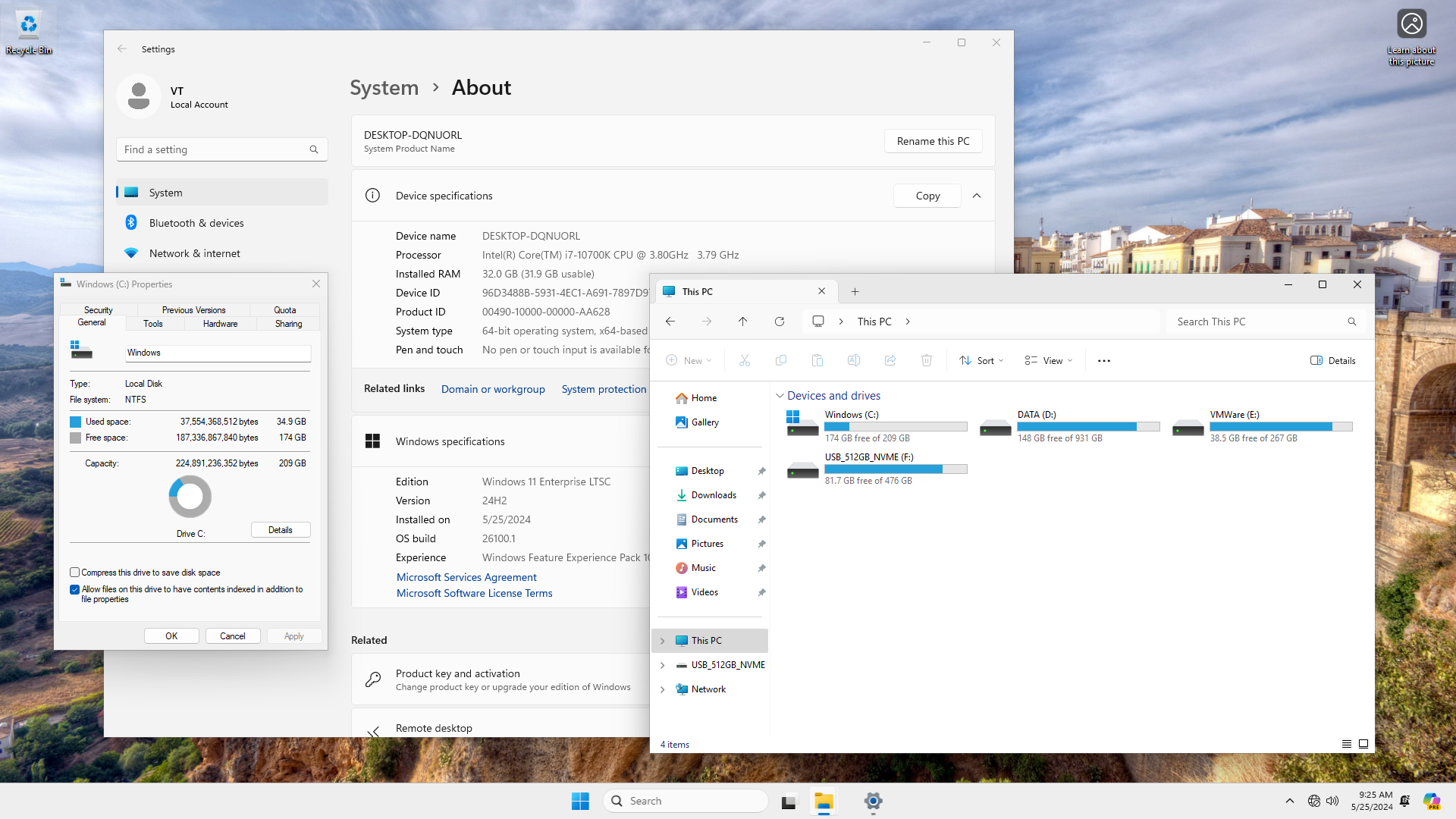Click the Refresh icon in File Explorer
This screenshot has height=819, width=1456.
[x=779, y=322]
